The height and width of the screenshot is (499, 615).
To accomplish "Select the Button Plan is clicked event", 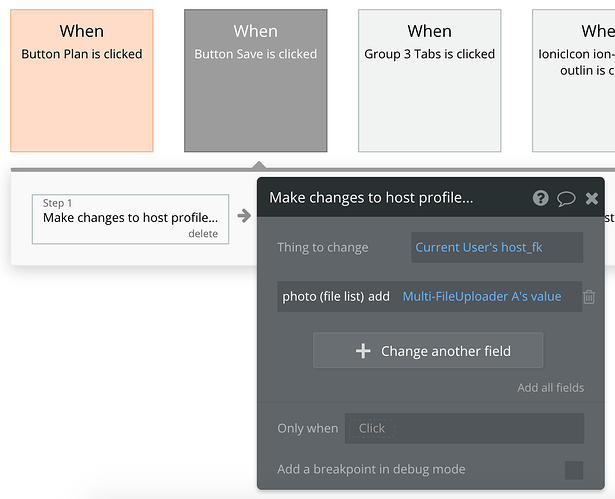I will 82,80.
